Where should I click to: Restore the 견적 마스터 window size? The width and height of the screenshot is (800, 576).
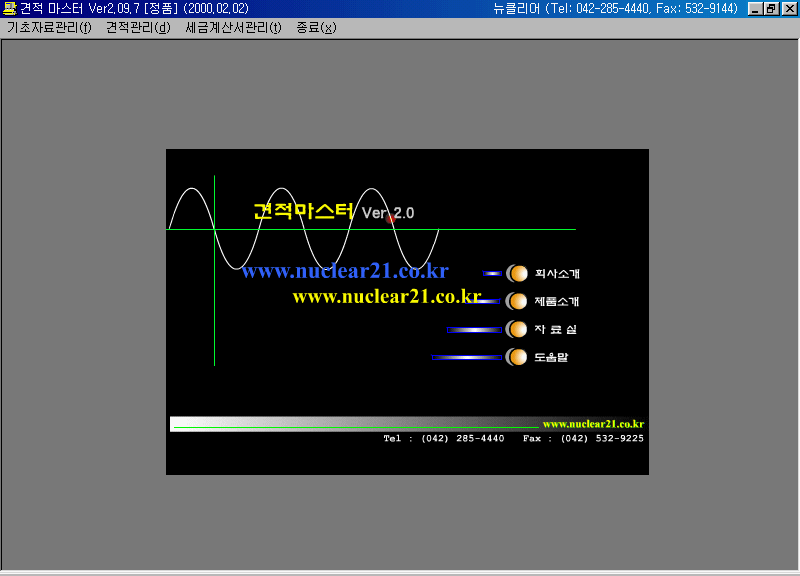pyautogui.click(x=771, y=9)
